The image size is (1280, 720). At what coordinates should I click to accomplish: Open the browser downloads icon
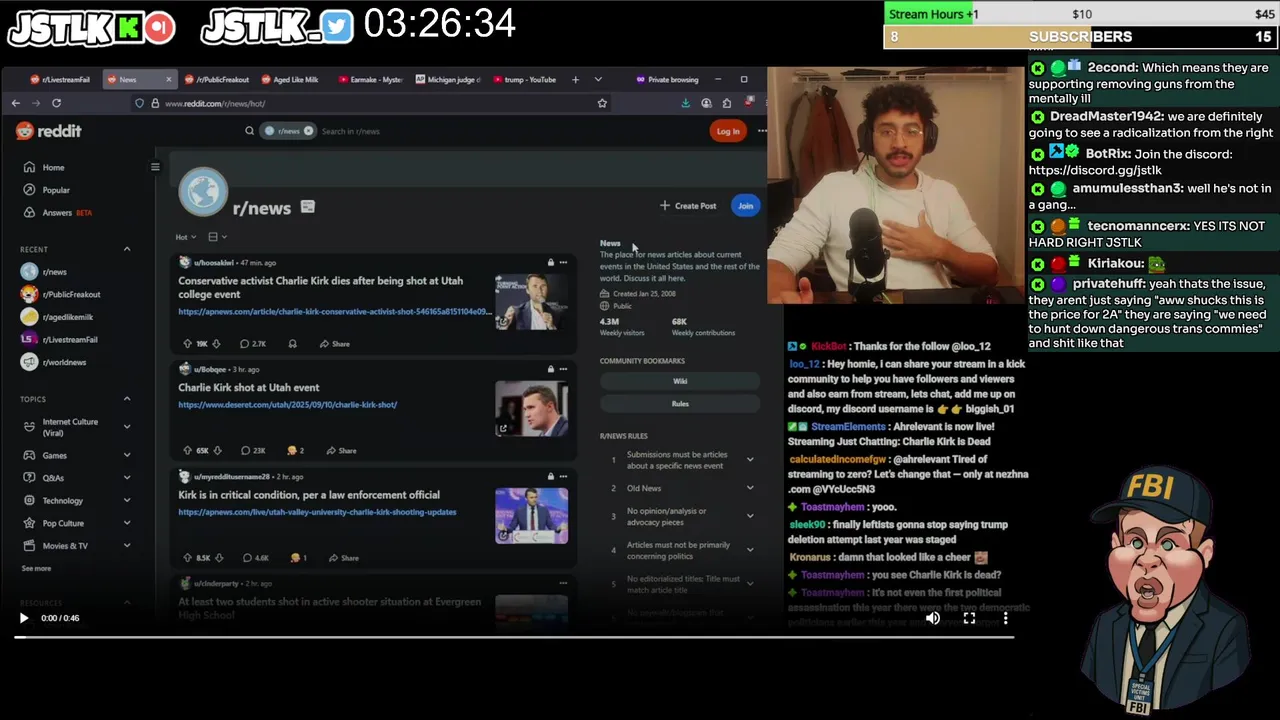(685, 103)
